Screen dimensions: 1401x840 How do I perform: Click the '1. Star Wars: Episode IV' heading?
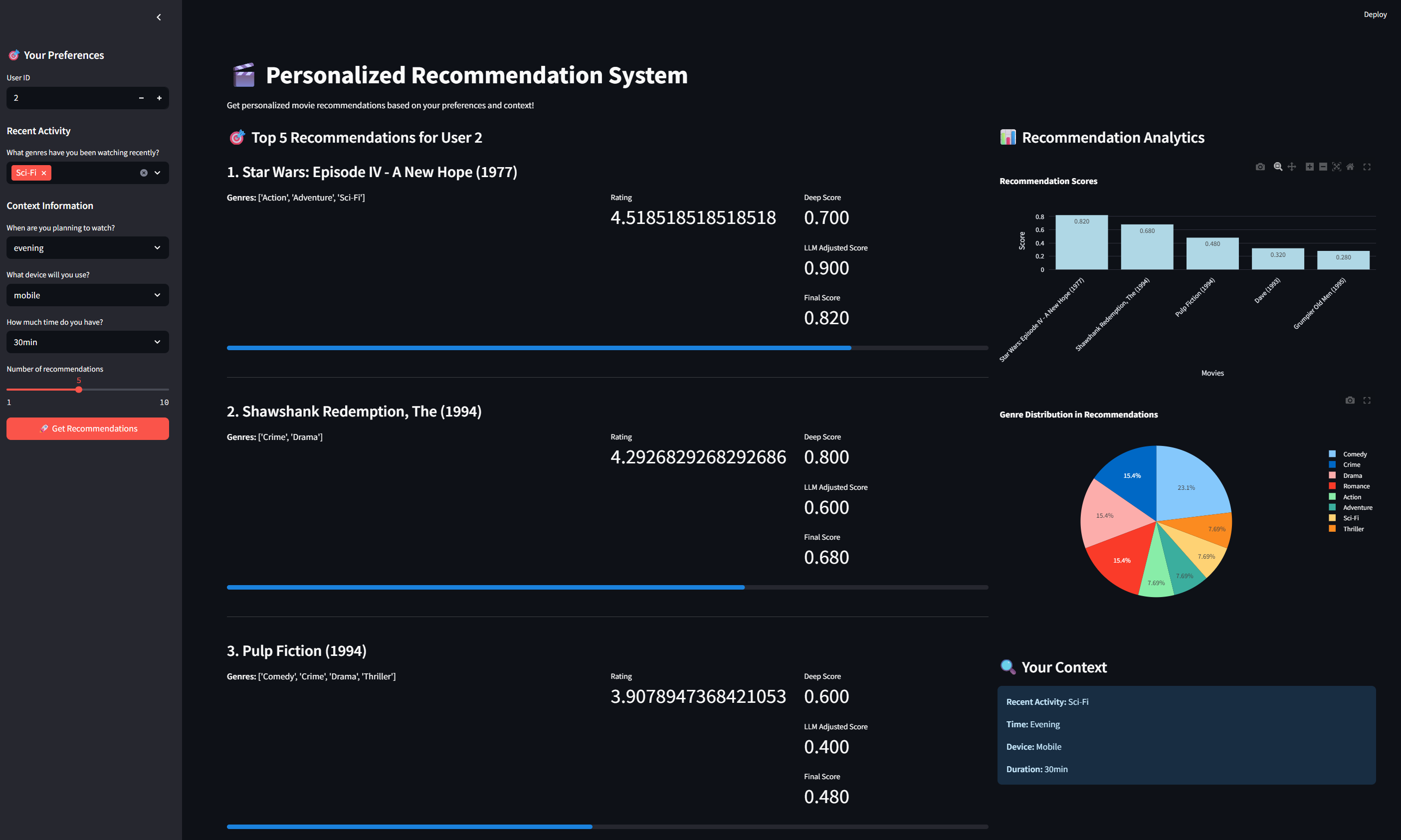(372, 172)
